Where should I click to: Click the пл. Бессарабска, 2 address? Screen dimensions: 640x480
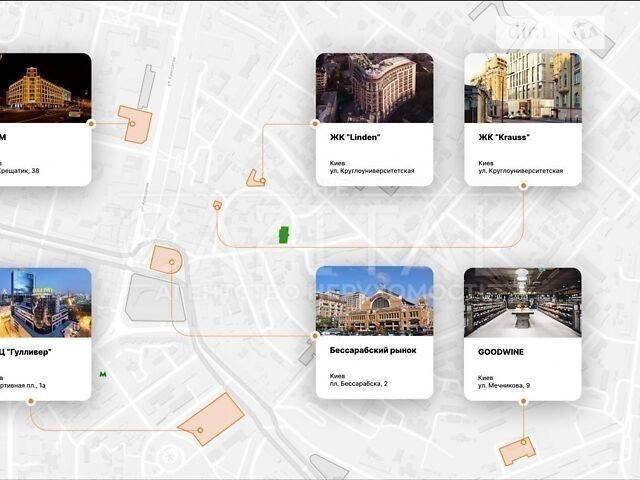pos(358,384)
